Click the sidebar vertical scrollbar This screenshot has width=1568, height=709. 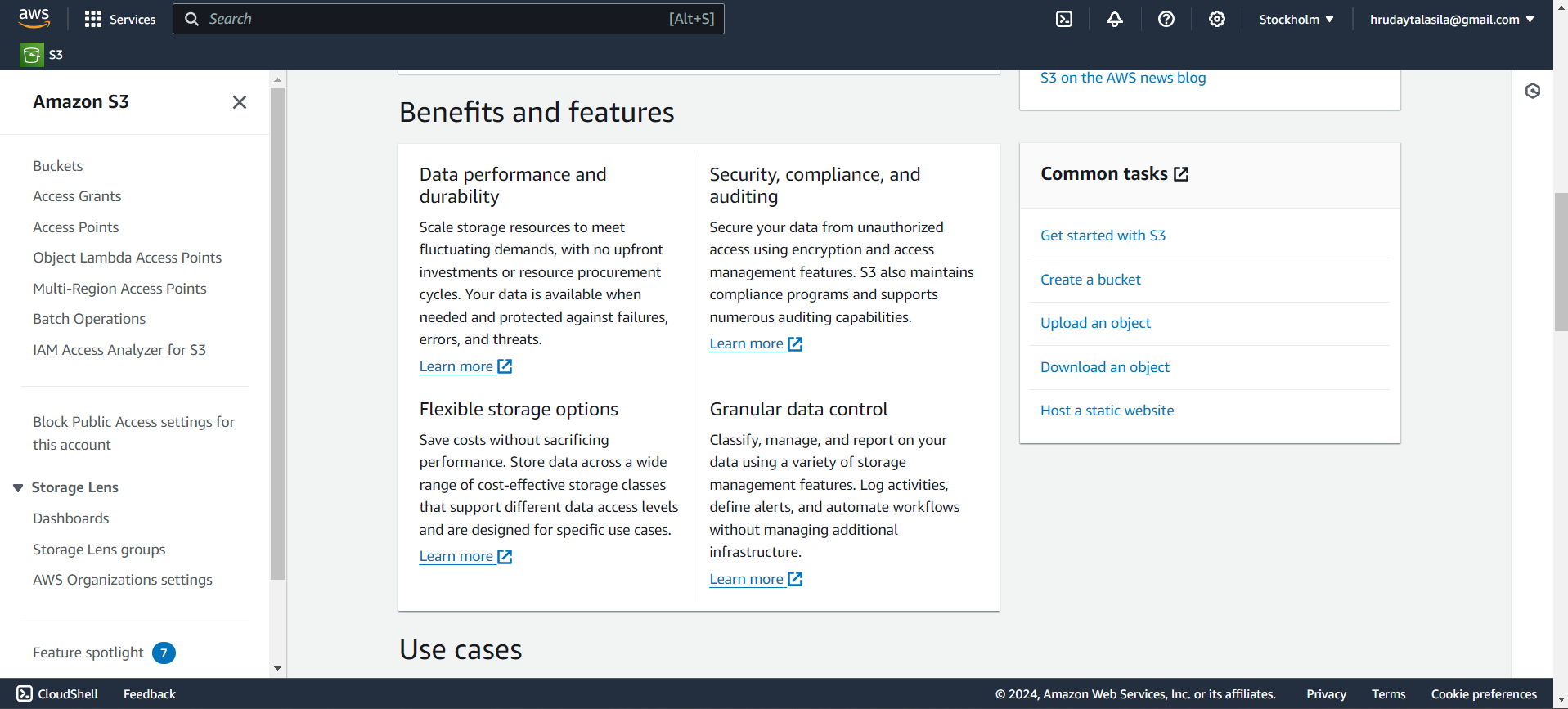(x=277, y=327)
